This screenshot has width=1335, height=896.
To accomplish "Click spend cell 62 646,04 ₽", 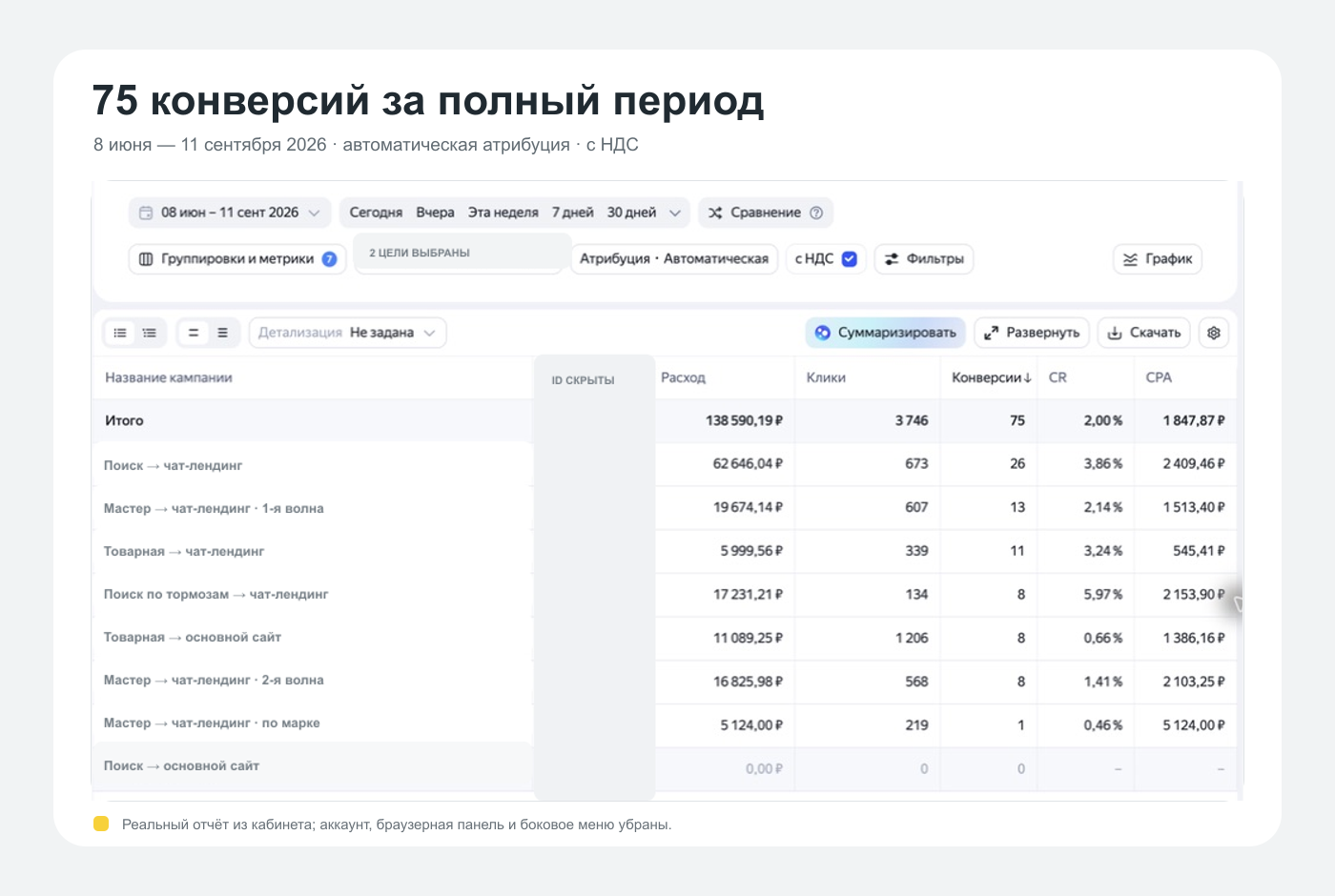I will tap(748, 463).
